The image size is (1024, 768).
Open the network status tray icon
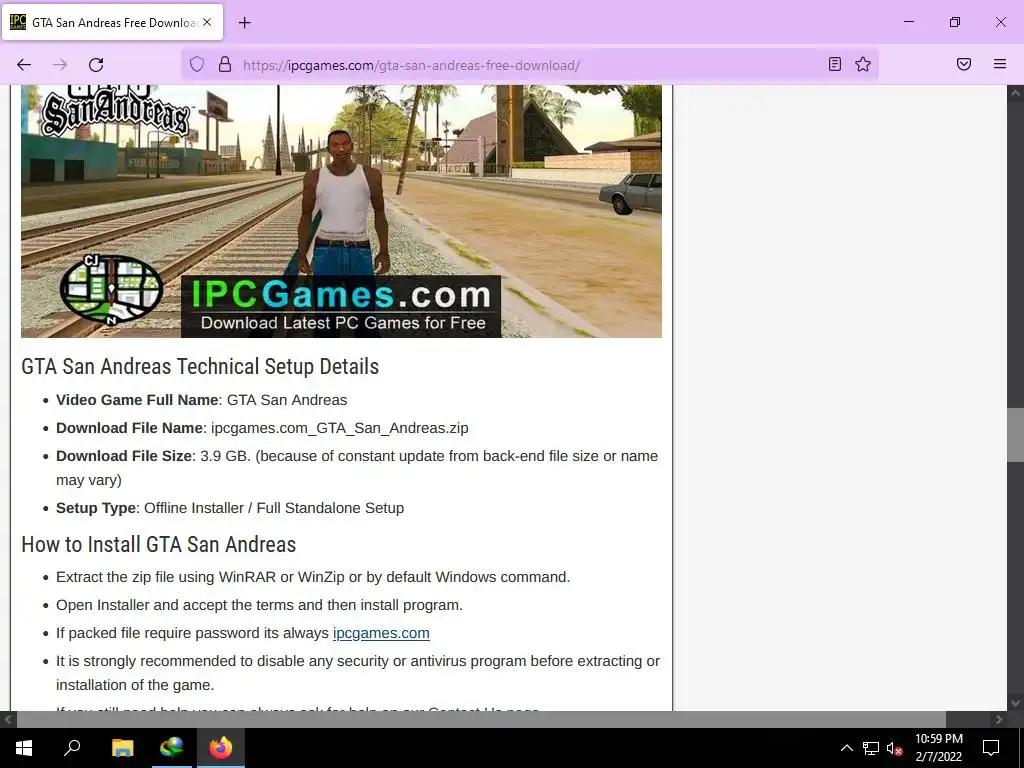871,748
